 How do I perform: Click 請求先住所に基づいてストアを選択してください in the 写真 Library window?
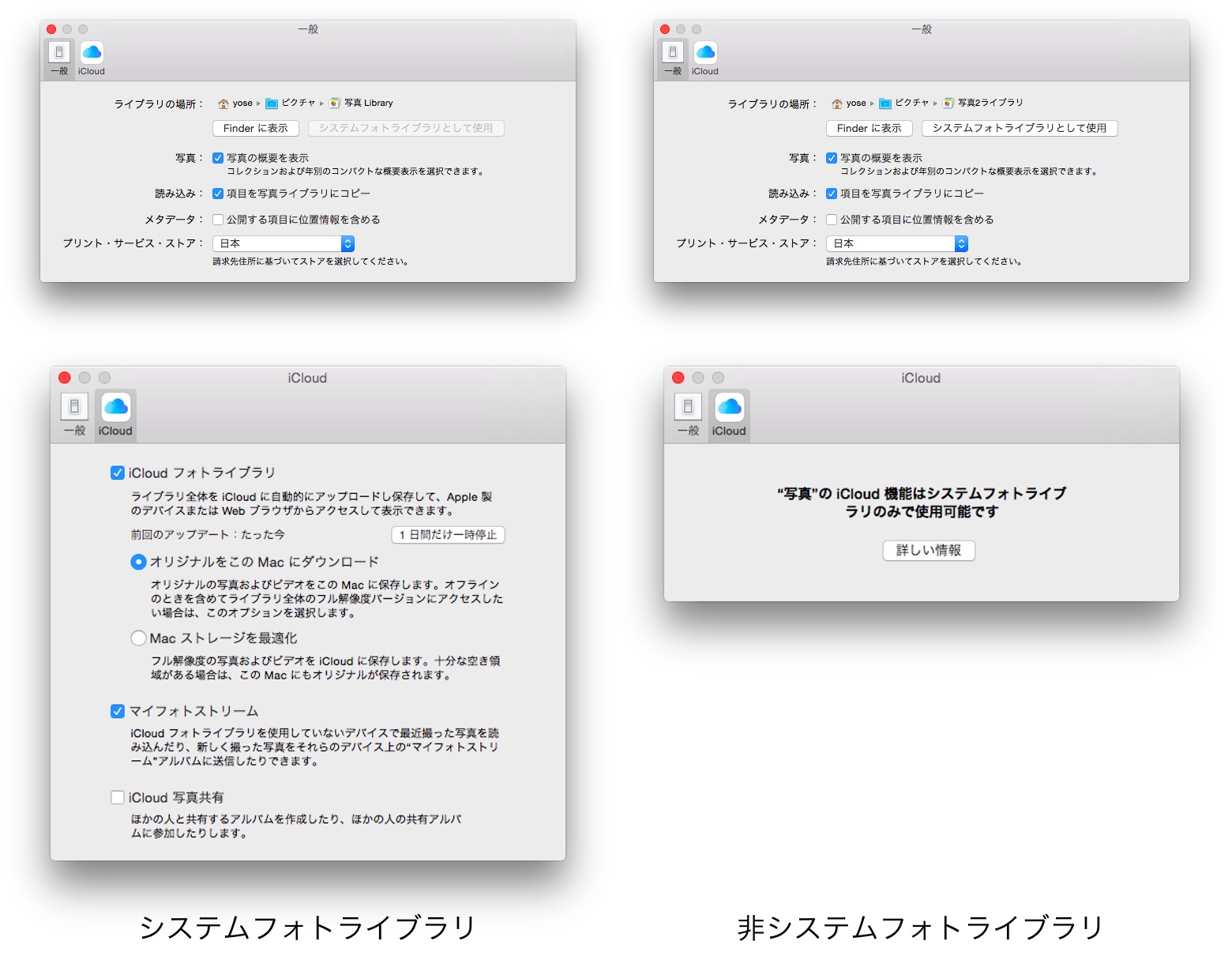[310, 262]
